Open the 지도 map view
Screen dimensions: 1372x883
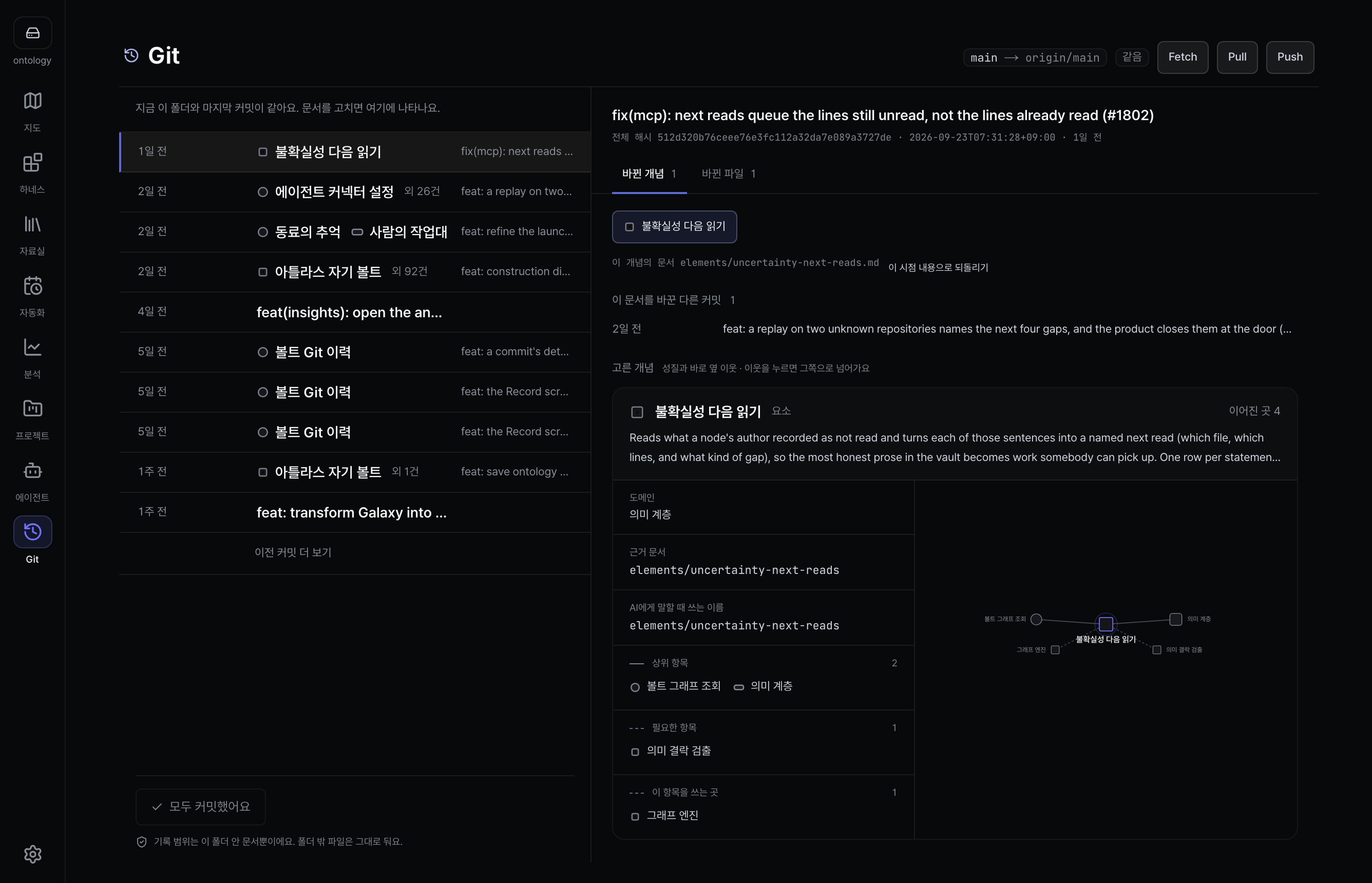point(32,111)
